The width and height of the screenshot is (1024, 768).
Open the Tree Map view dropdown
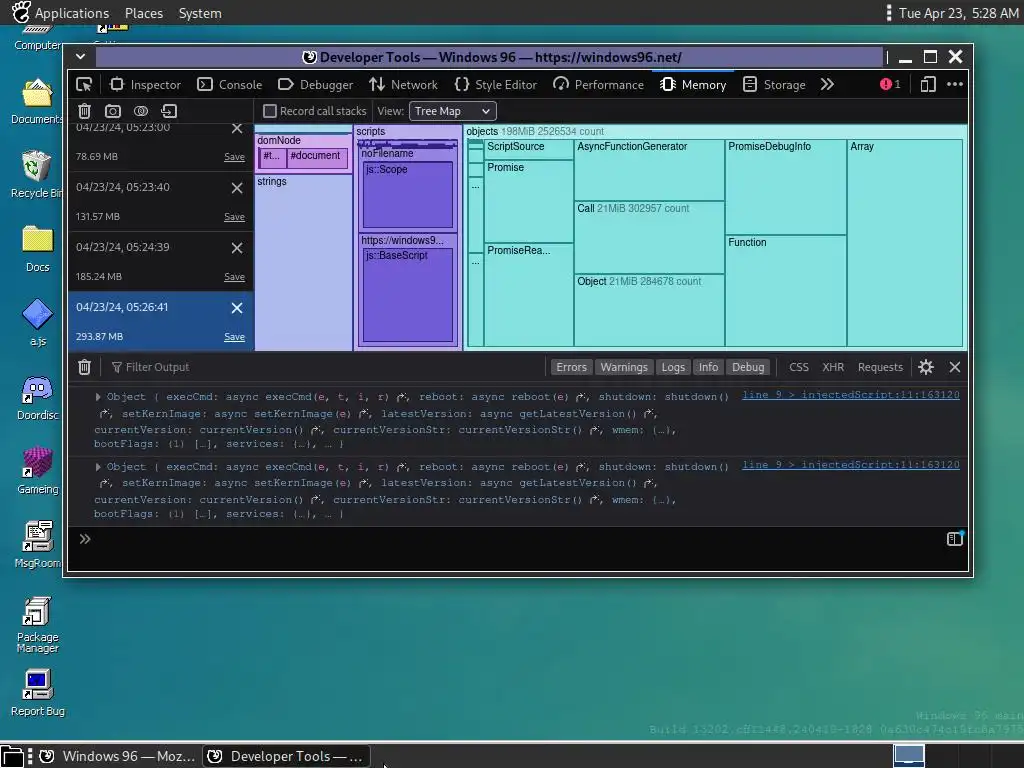(453, 111)
